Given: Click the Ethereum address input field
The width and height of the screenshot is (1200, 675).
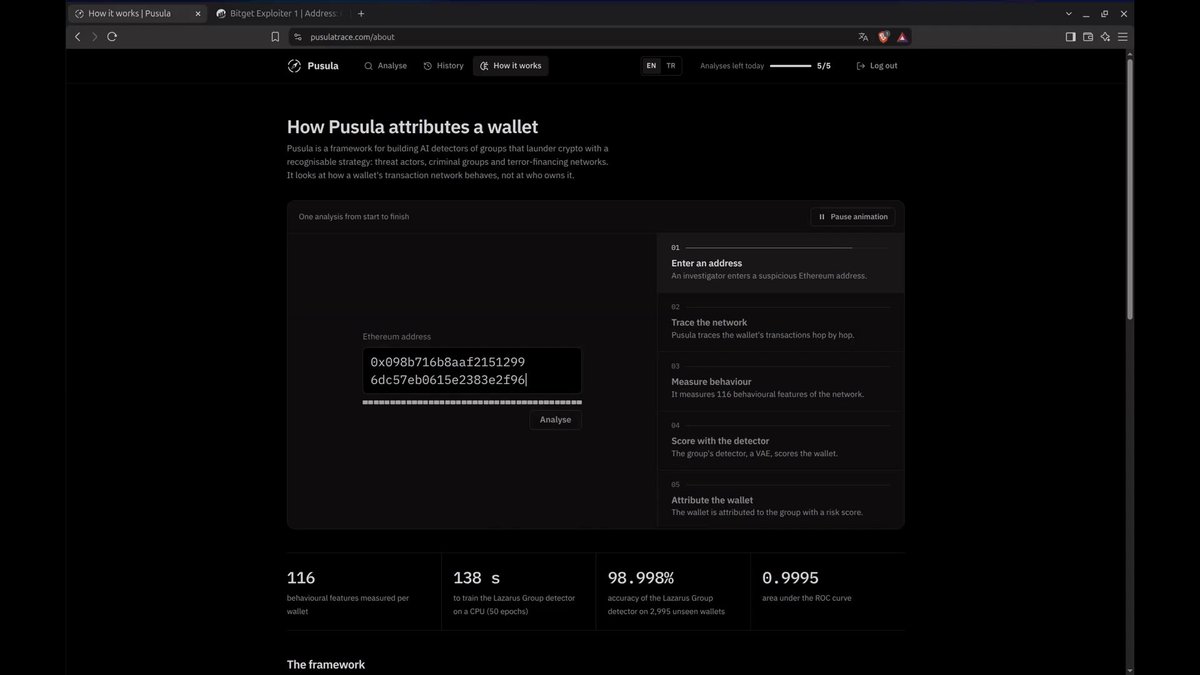Looking at the screenshot, I should 472,371.
